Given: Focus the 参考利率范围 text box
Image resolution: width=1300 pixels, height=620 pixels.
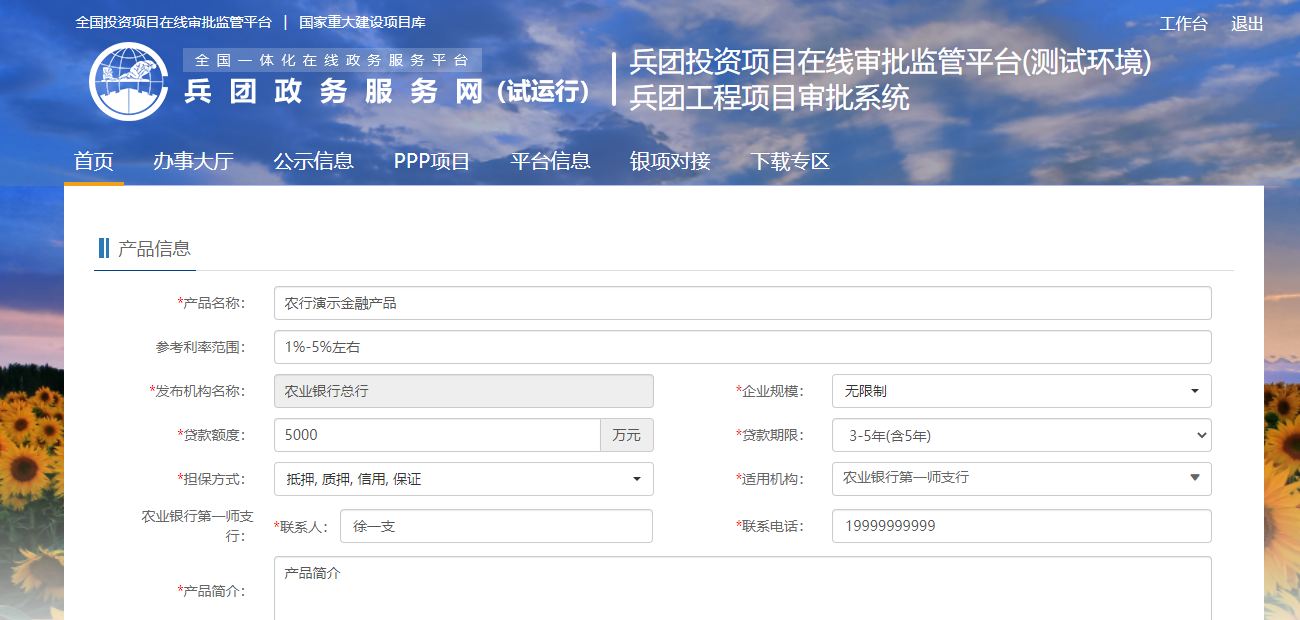Looking at the screenshot, I should coord(742,347).
